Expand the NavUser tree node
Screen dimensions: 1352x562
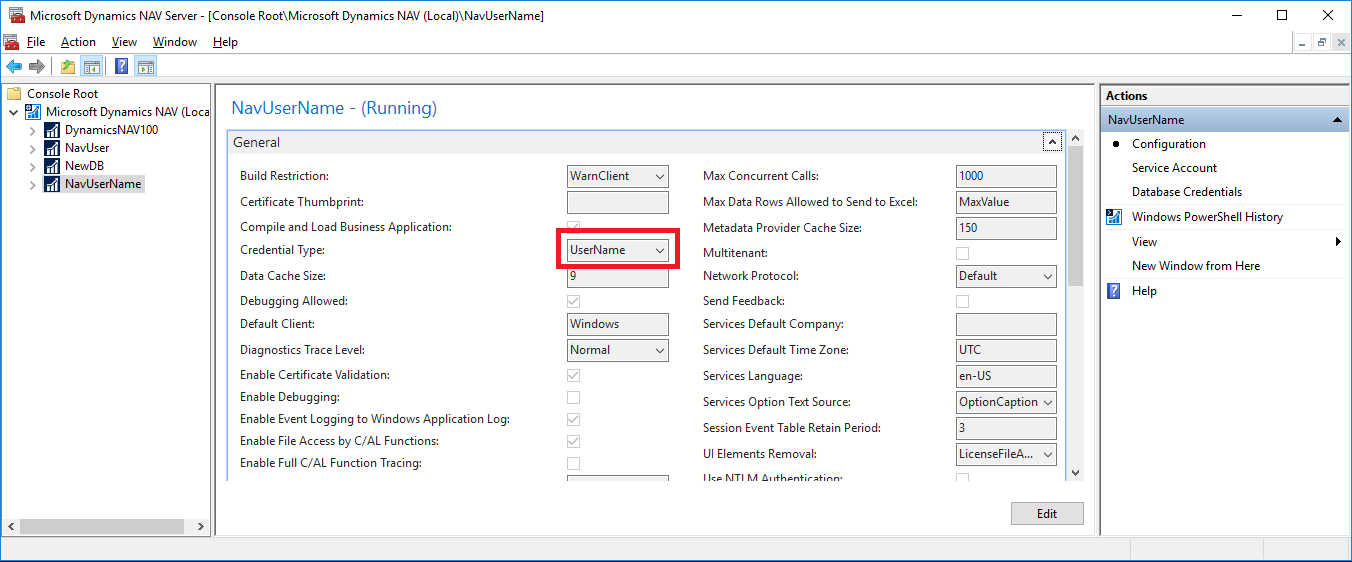[x=32, y=148]
